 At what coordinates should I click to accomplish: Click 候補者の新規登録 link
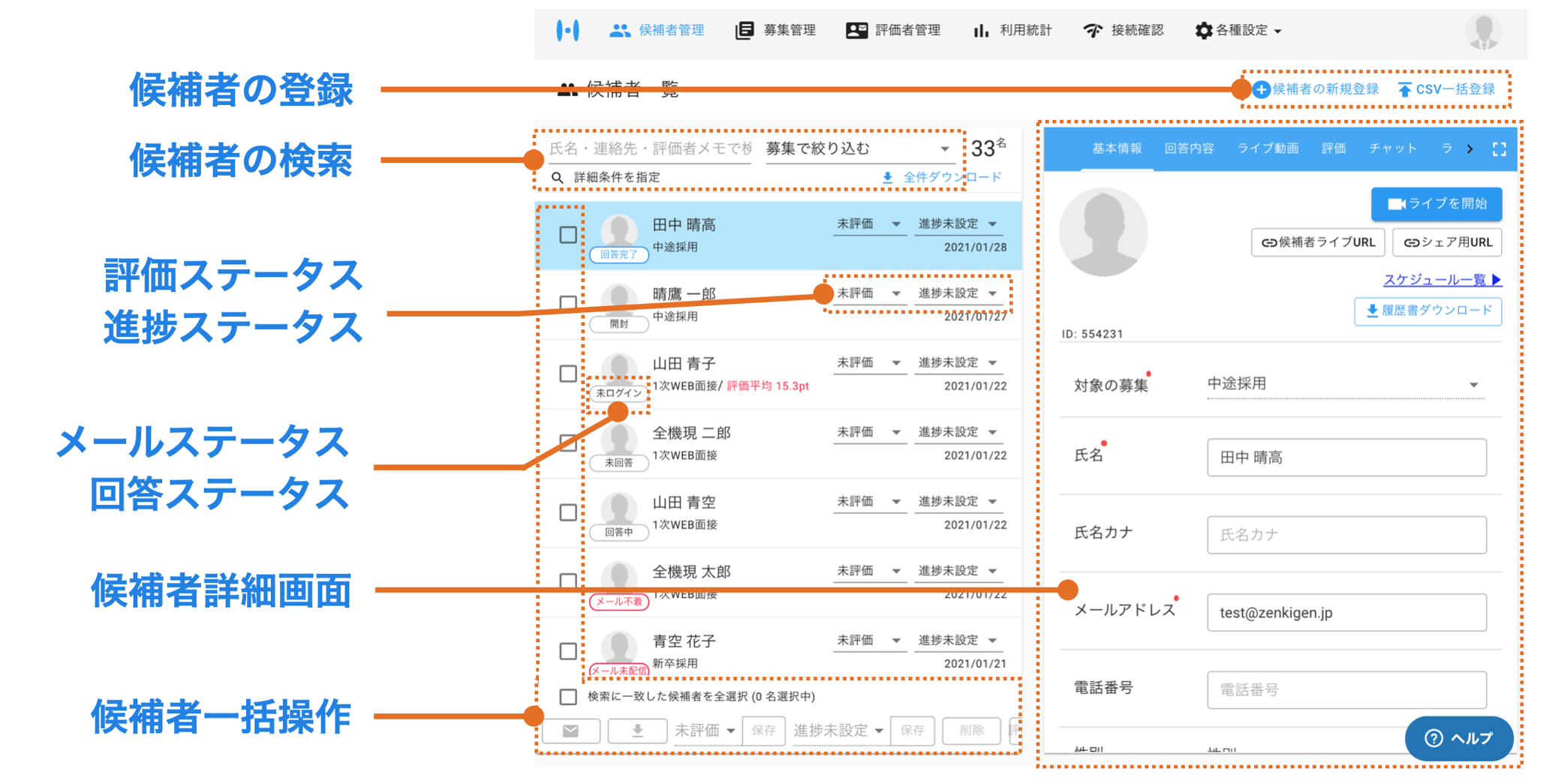click(1316, 89)
